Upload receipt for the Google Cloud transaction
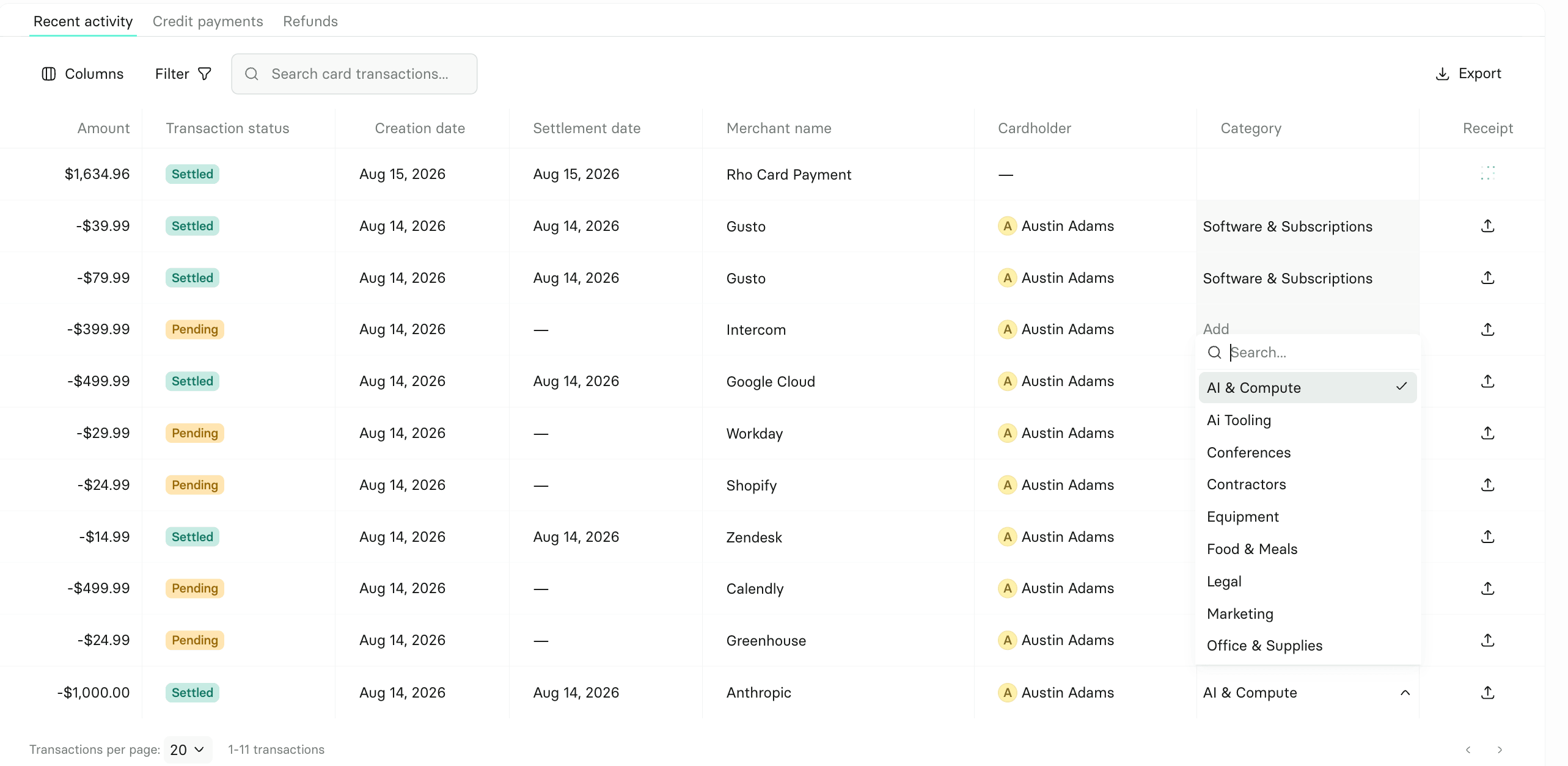The width and height of the screenshot is (1568, 766). point(1487,381)
